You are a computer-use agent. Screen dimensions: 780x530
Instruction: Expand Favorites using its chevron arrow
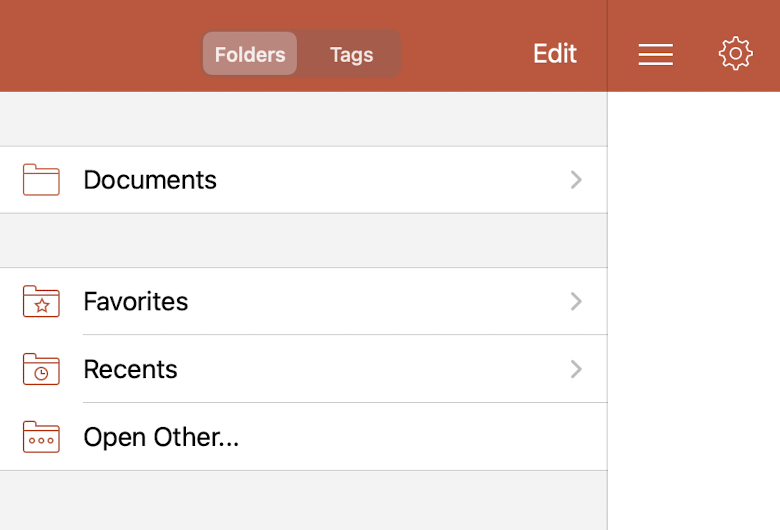(x=576, y=301)
